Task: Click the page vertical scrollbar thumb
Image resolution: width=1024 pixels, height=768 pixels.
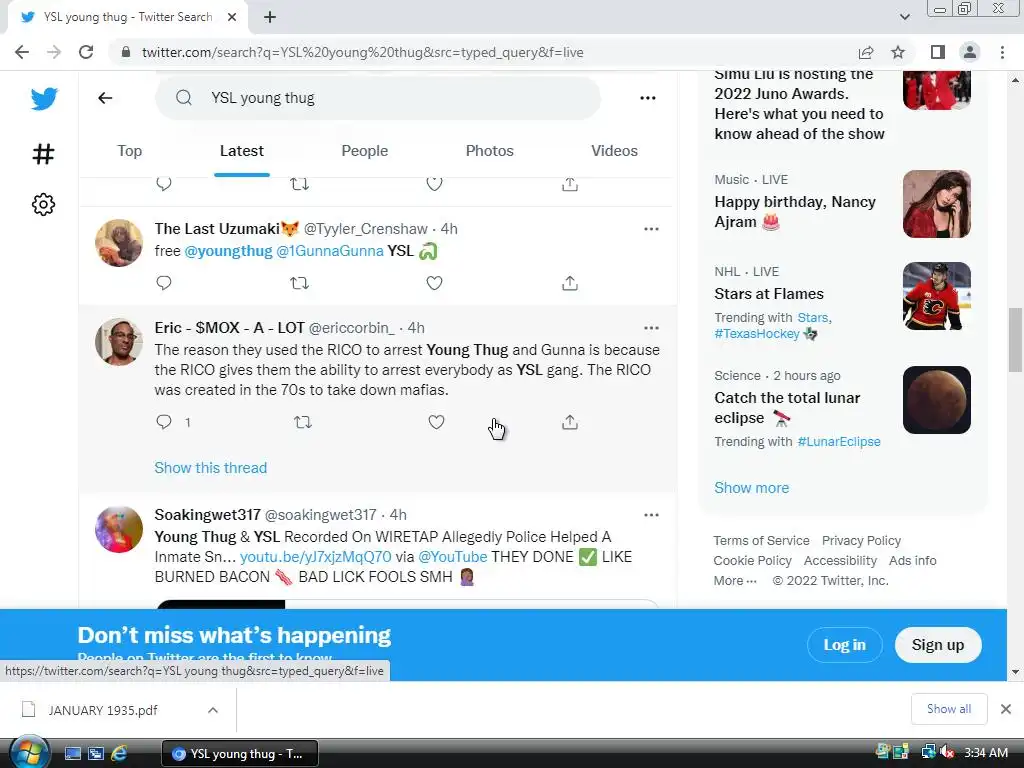Action: pyautogui.click(x=1015, y=339)
